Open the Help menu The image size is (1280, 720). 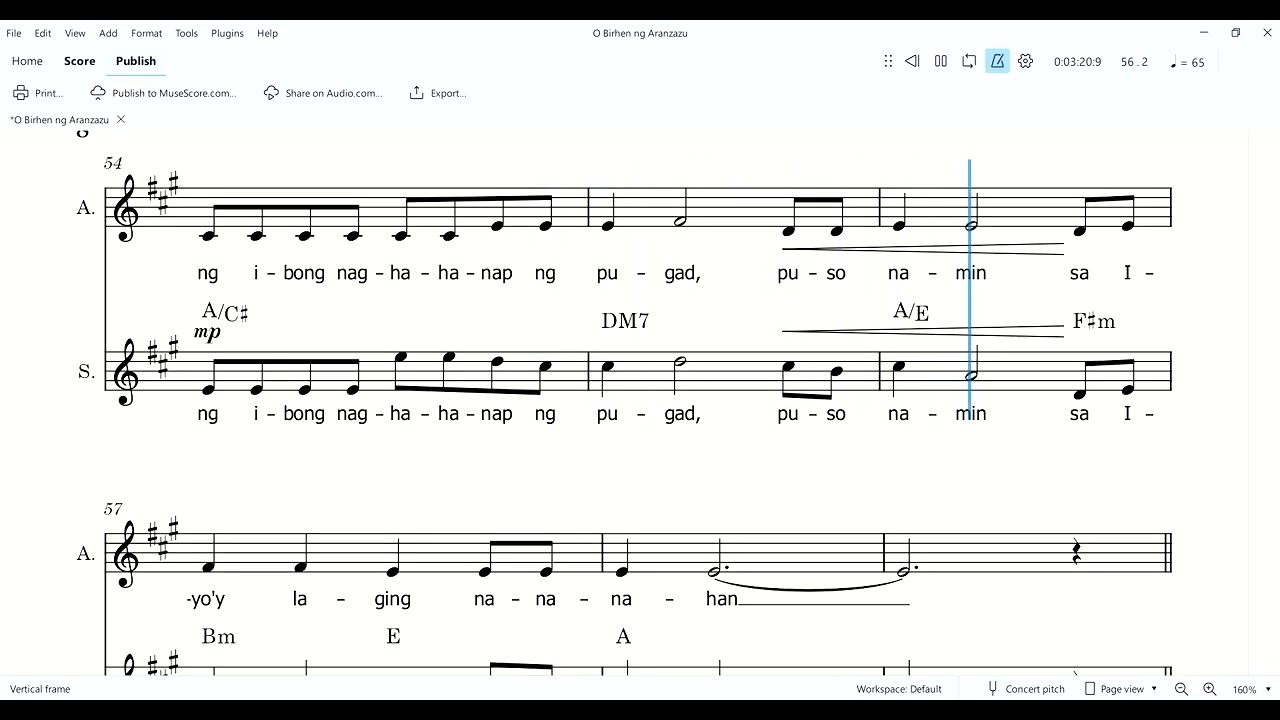point(267,33)
